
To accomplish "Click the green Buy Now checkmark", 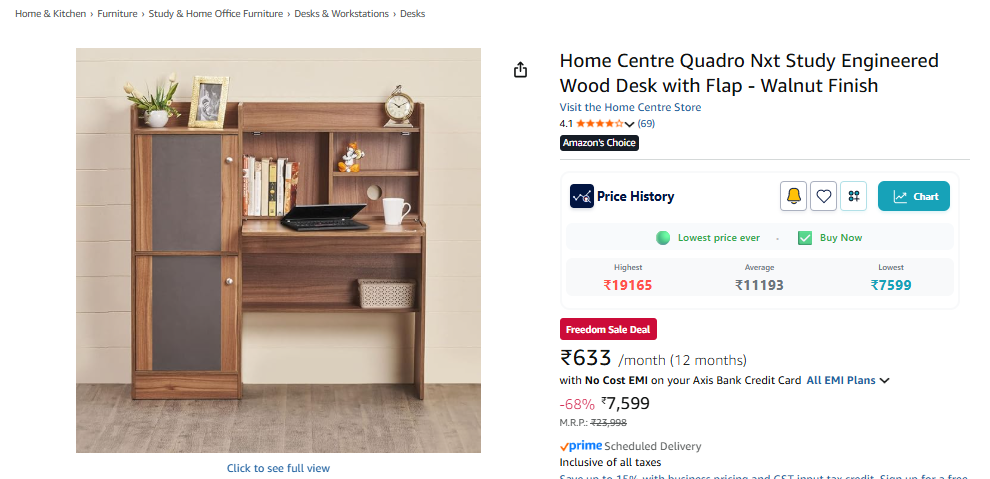I will 804,238.
